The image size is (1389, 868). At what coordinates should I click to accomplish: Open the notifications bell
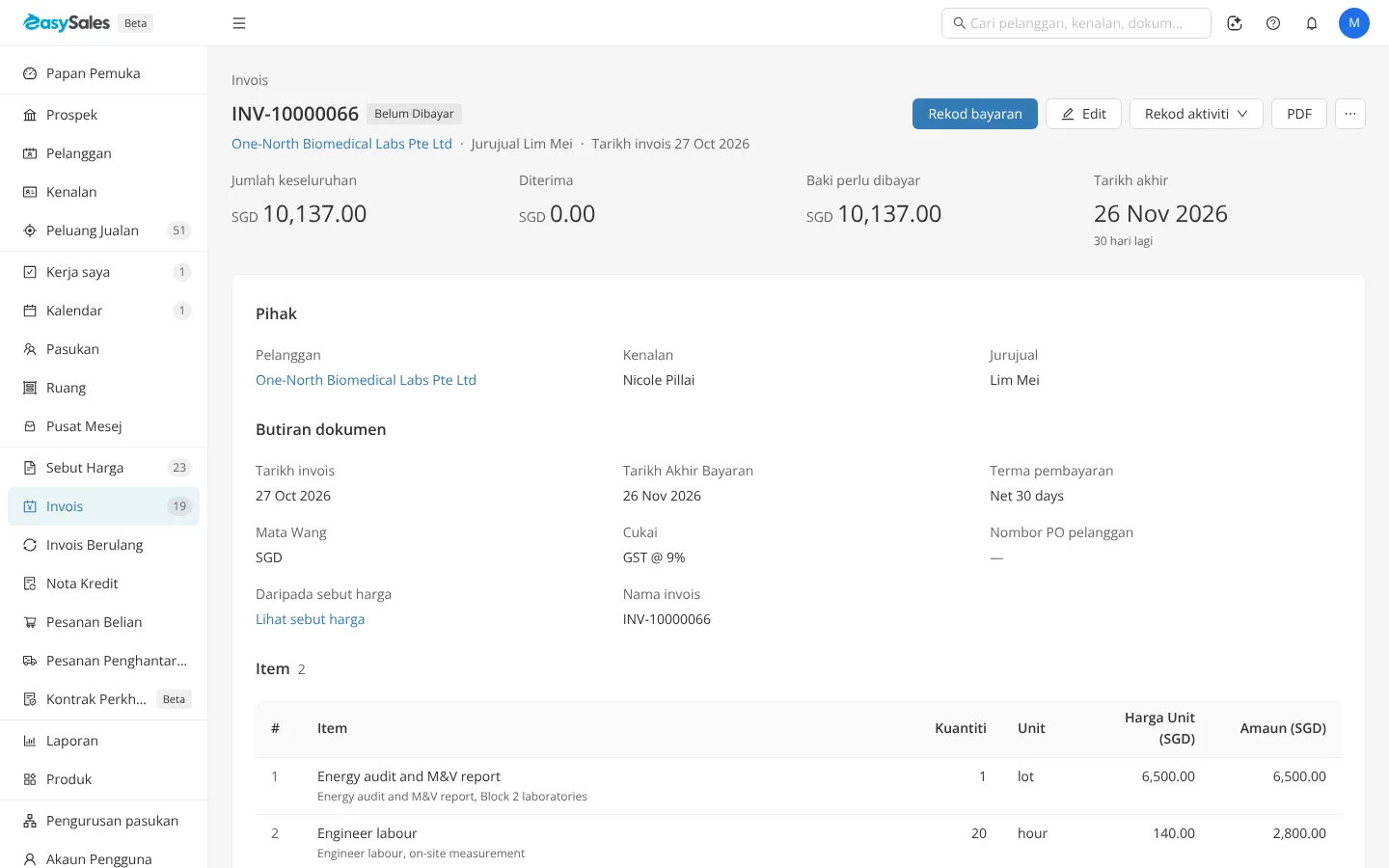pyautogui.click(x=1312, y=23)
